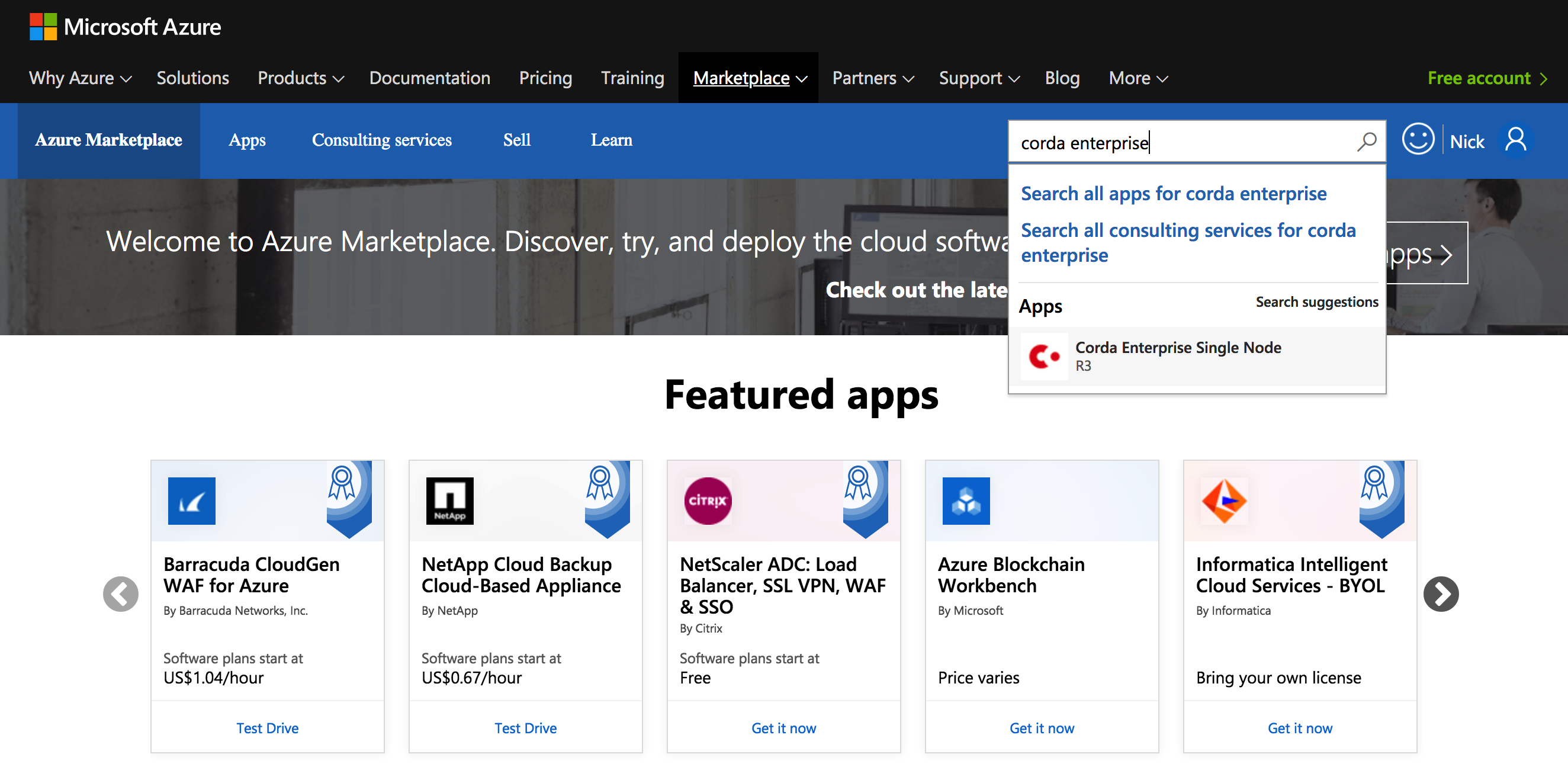This screenshot has height=783, width=1568.
Task: Click the Corda red C logo icon
Action: (x=1044, y=356)
